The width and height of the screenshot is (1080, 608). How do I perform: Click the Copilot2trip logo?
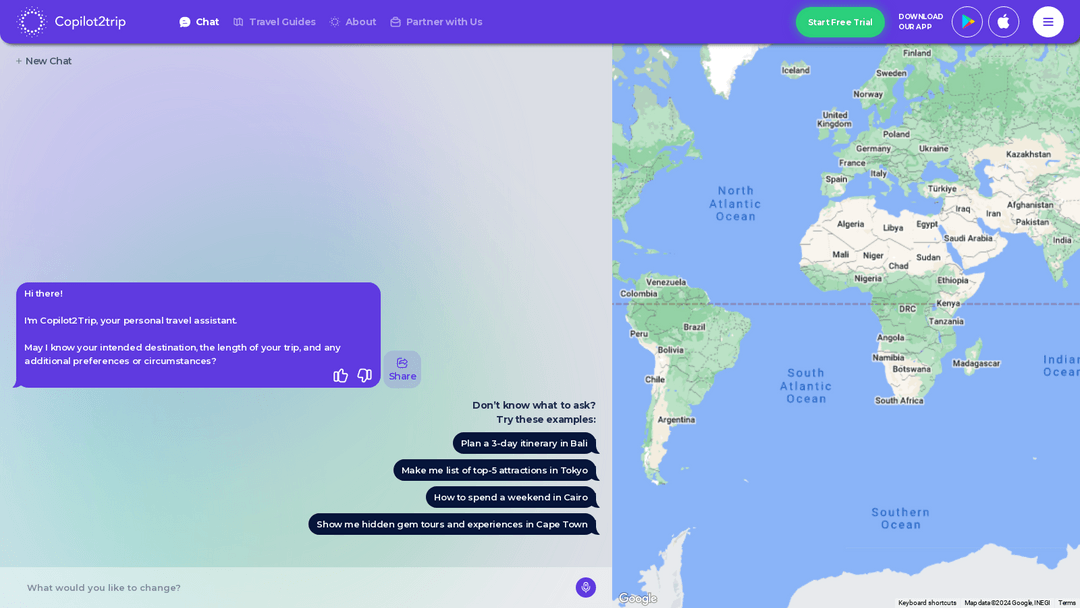pyautogui.click(x=72, y=22)
